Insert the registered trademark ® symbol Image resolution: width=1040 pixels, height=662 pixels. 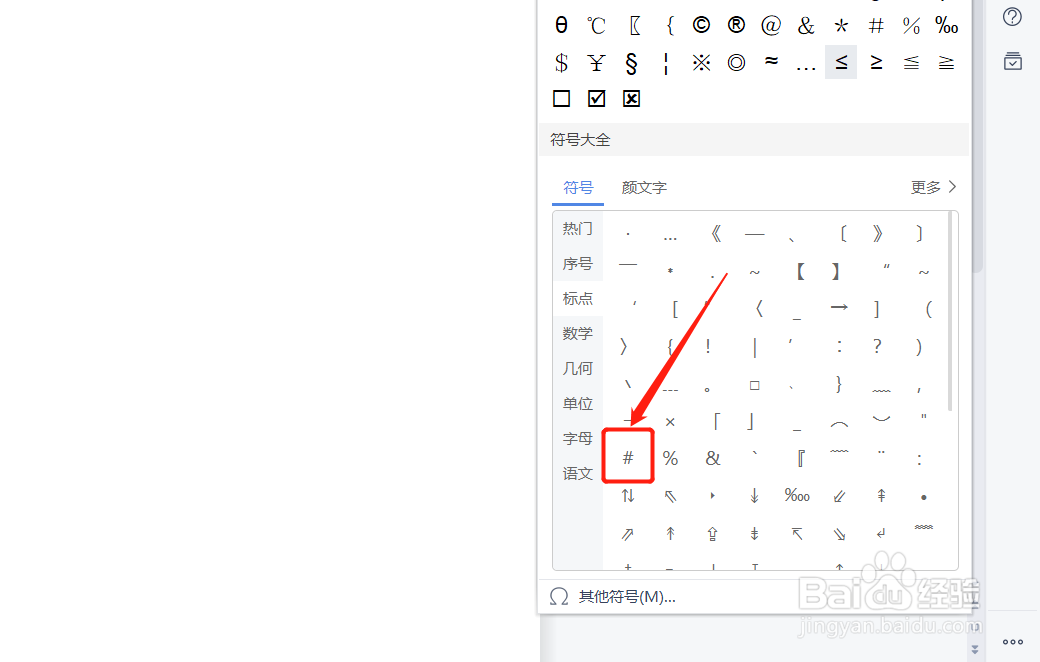[736, 25]
